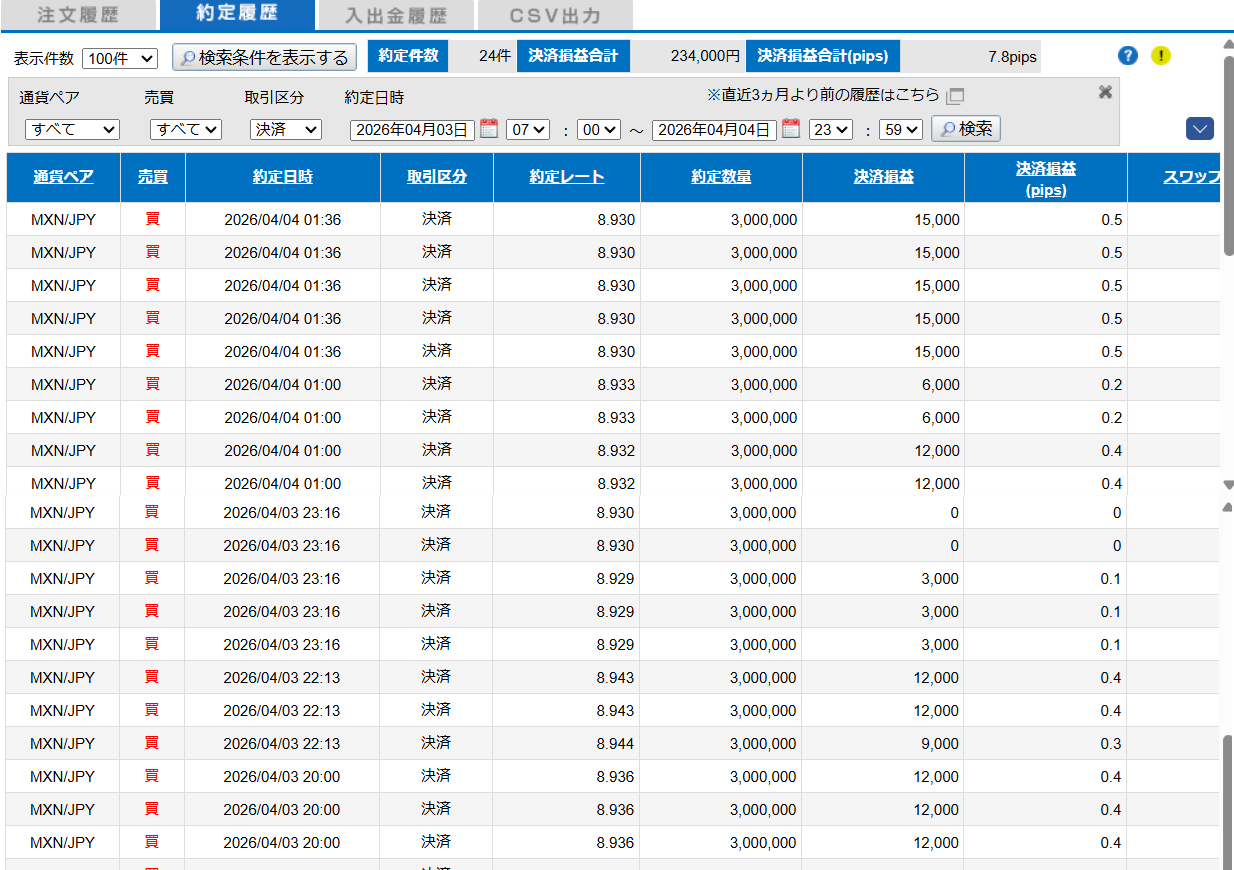Open the end date calendar picker
Image resolution: width=1234 pixels, height=870 pixels.
pos(791,129)
